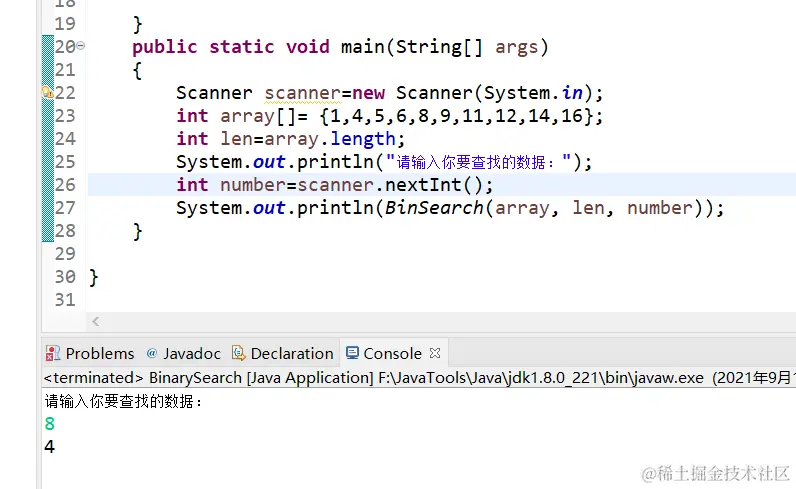Click the 'System.in' reference on line 22
The width and height of the screenshot is (796, 489).
point(533,93)
